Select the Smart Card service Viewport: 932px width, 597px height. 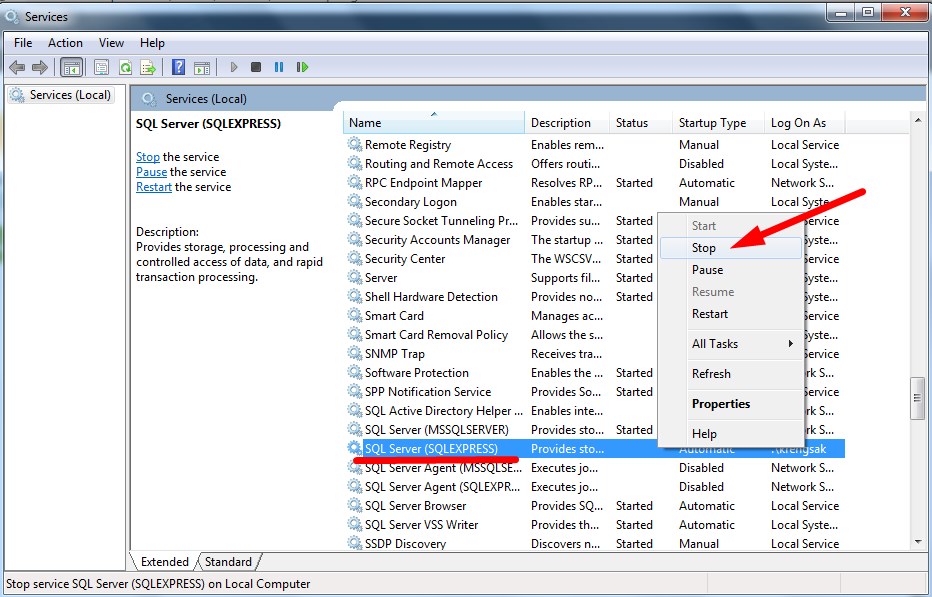[501, 316]
